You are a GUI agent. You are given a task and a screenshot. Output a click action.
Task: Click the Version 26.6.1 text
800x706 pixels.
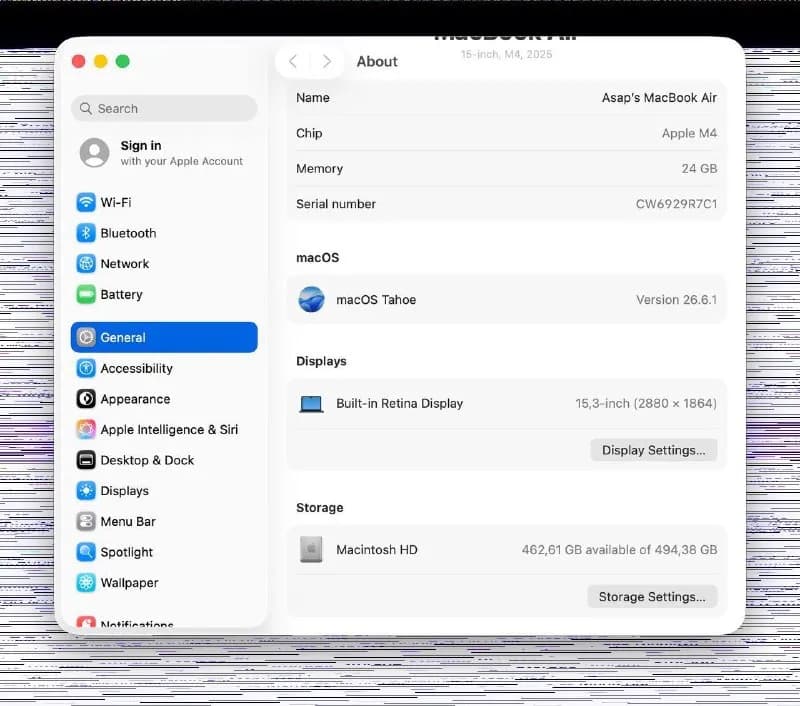(676, 299)
